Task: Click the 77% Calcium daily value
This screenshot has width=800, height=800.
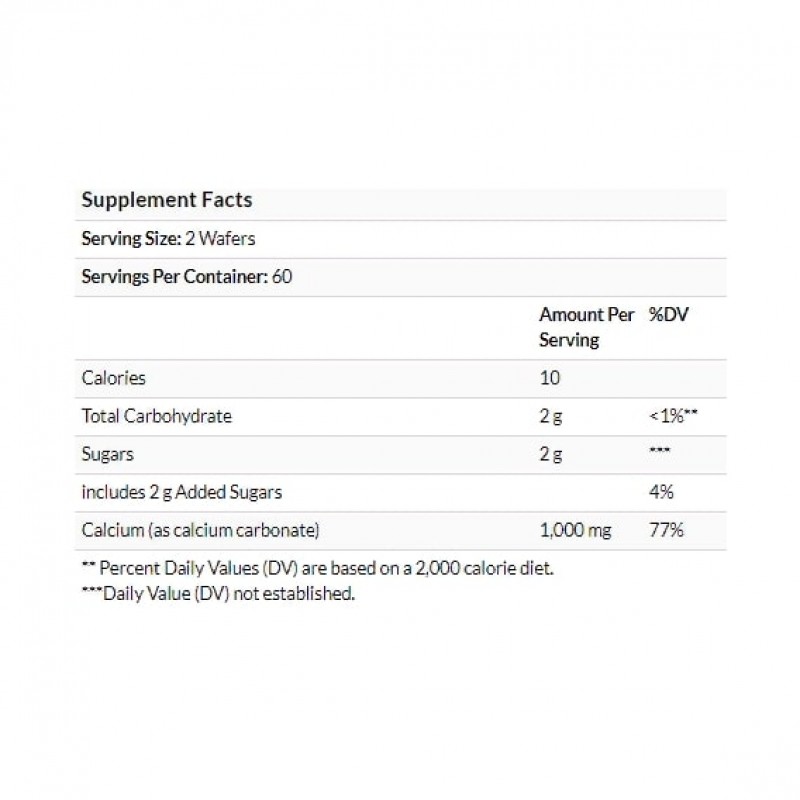Action: 666,530
